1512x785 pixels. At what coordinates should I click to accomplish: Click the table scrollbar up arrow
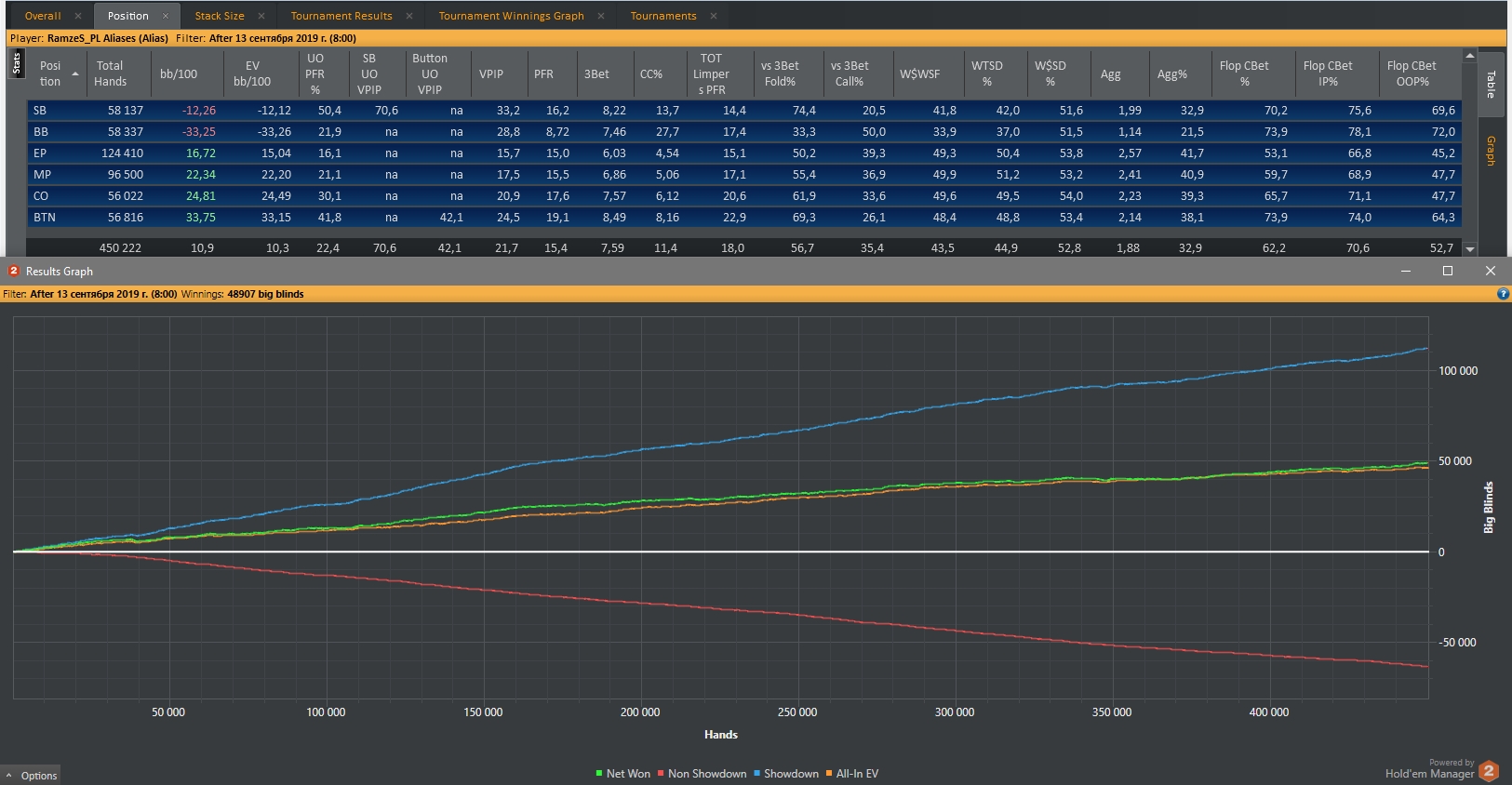pos(1470,56)
